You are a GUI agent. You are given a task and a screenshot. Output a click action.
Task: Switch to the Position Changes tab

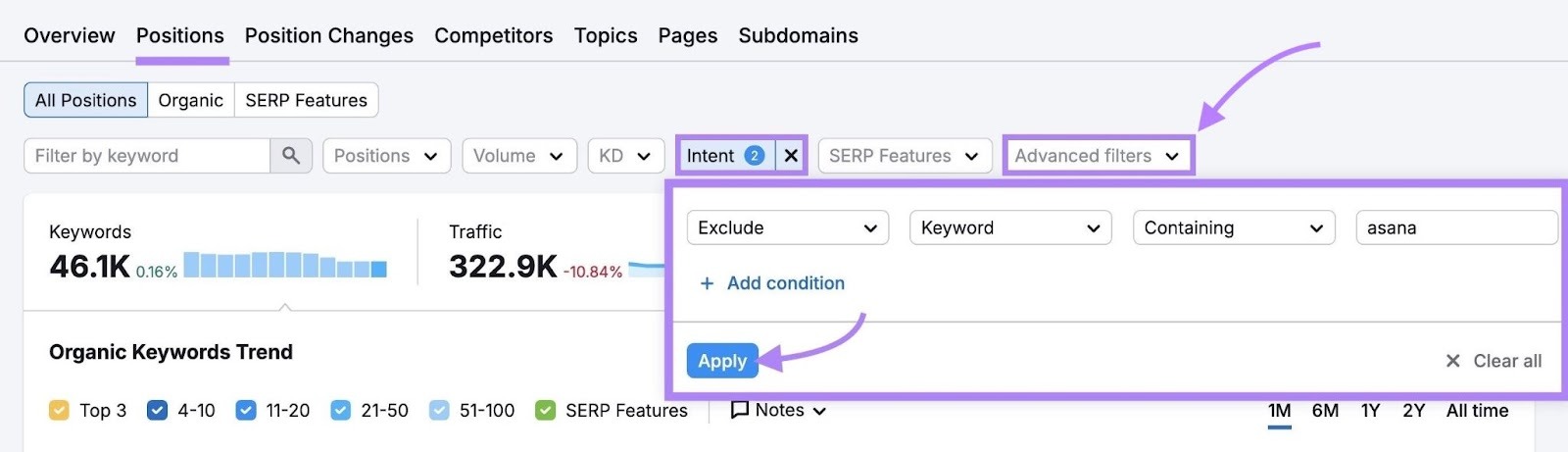pyautogui.click(x=328, y=35)
